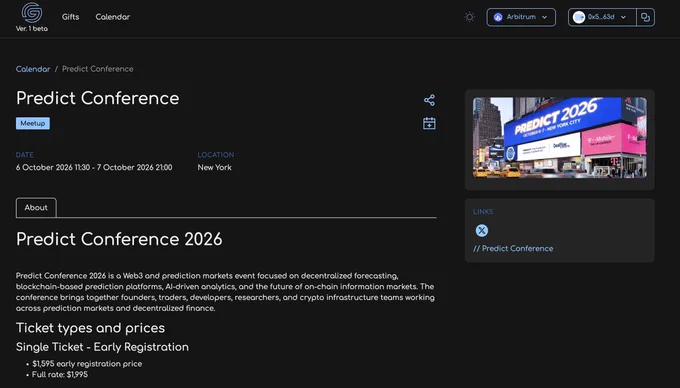Click the Predict 2026 billboard image
This screenshot has width=680, height=388.
coord(559,137)
